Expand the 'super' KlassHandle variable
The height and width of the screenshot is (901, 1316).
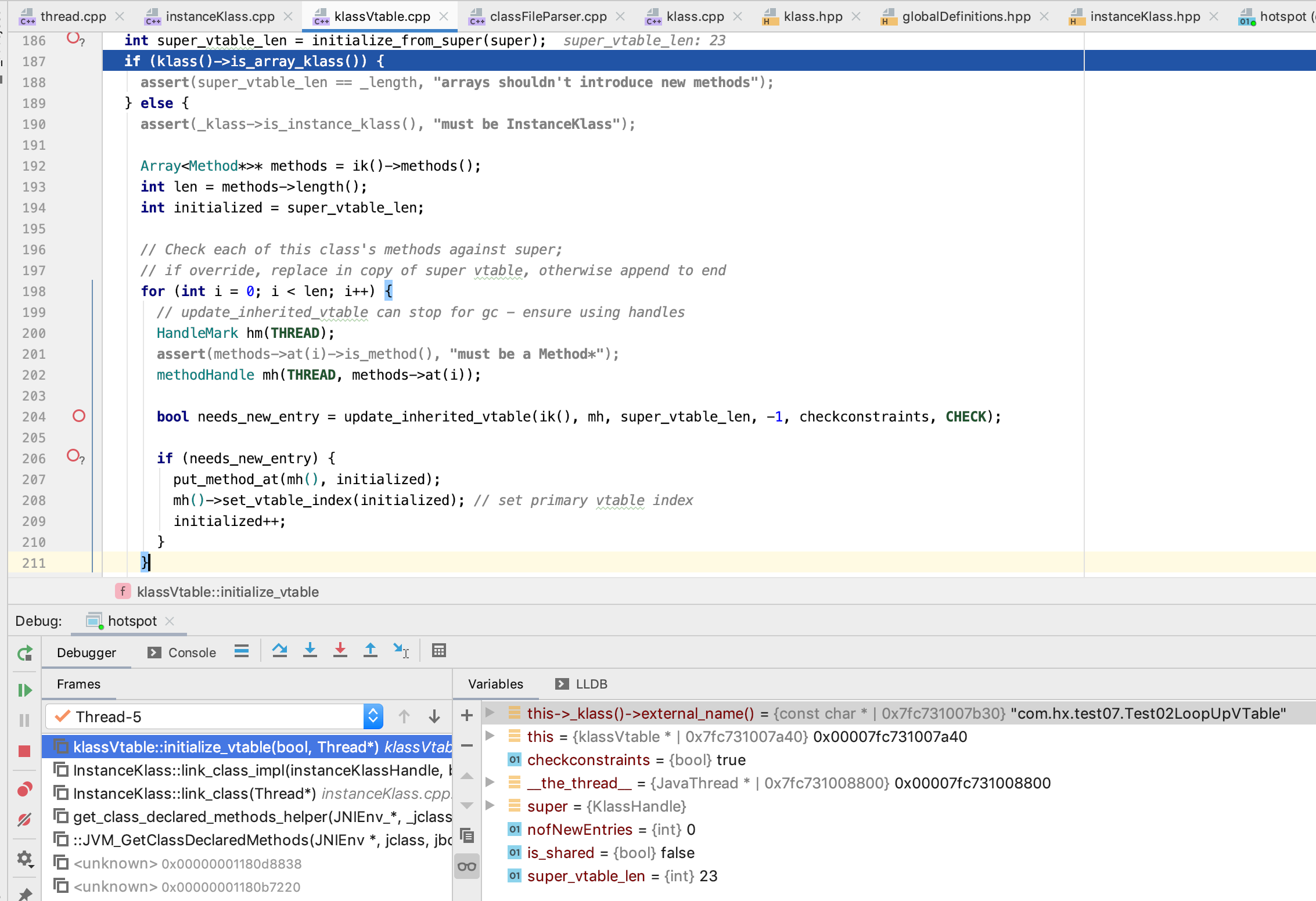coord(490,805)
